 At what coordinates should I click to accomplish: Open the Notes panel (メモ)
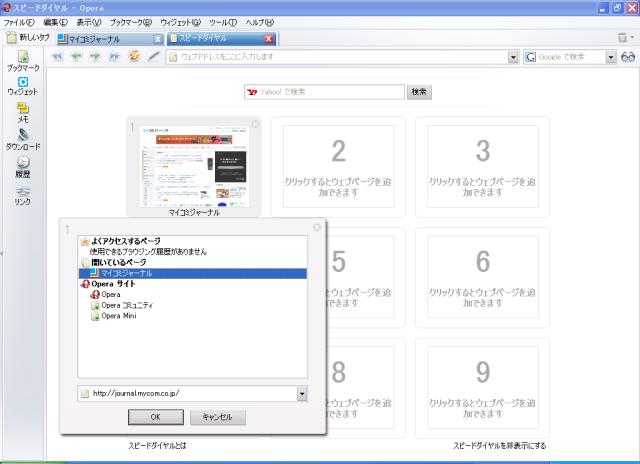[x=23, y=113]
